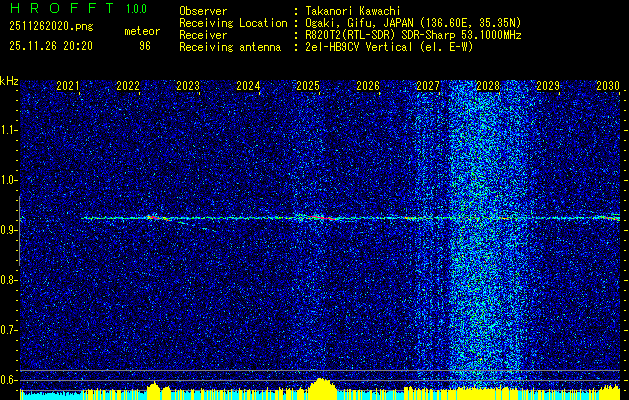Click the antenna value 2el-HB9CV Vertical
Viewport: 629px width, 400px height.
coord(359,47)
